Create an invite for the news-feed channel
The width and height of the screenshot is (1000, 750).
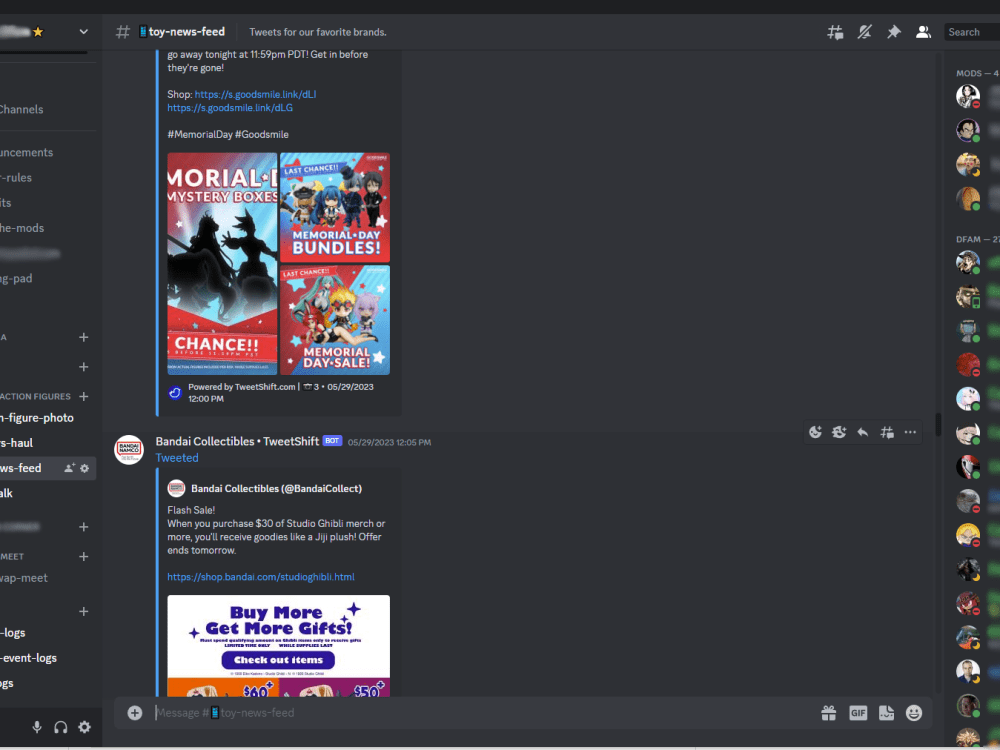(x=70, y=467)
